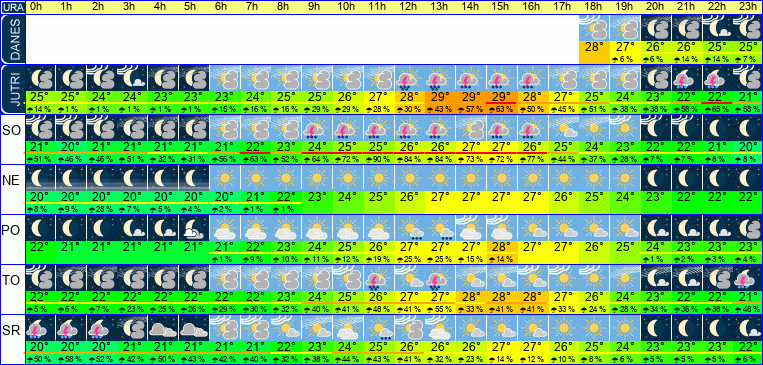Select JUTRI 15h thunderstorm icon
The height and width of the screenshot is (365, 763).
tap(502, 78)
